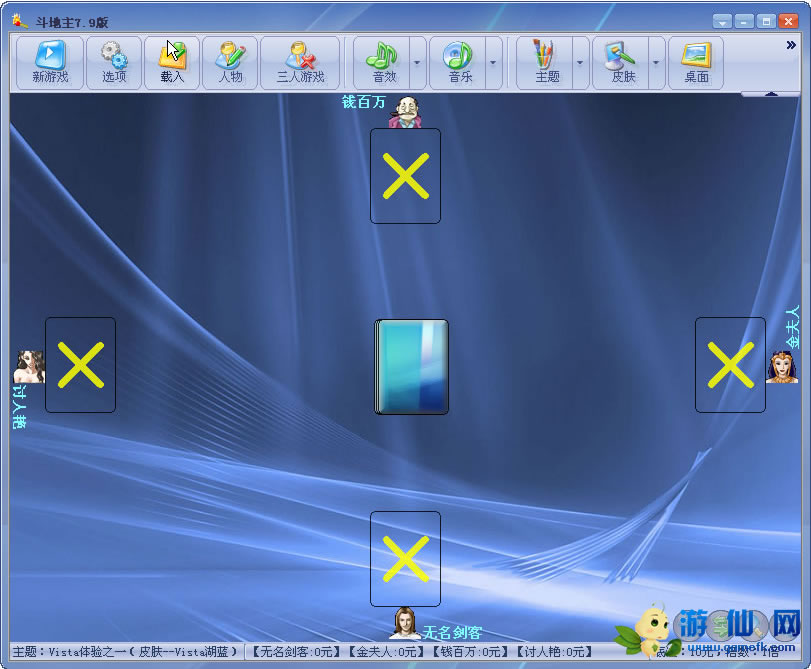Expand the 音乐 dropdown arrow
The height and width of the screenshot is (669, 811).
pos(493,63)
